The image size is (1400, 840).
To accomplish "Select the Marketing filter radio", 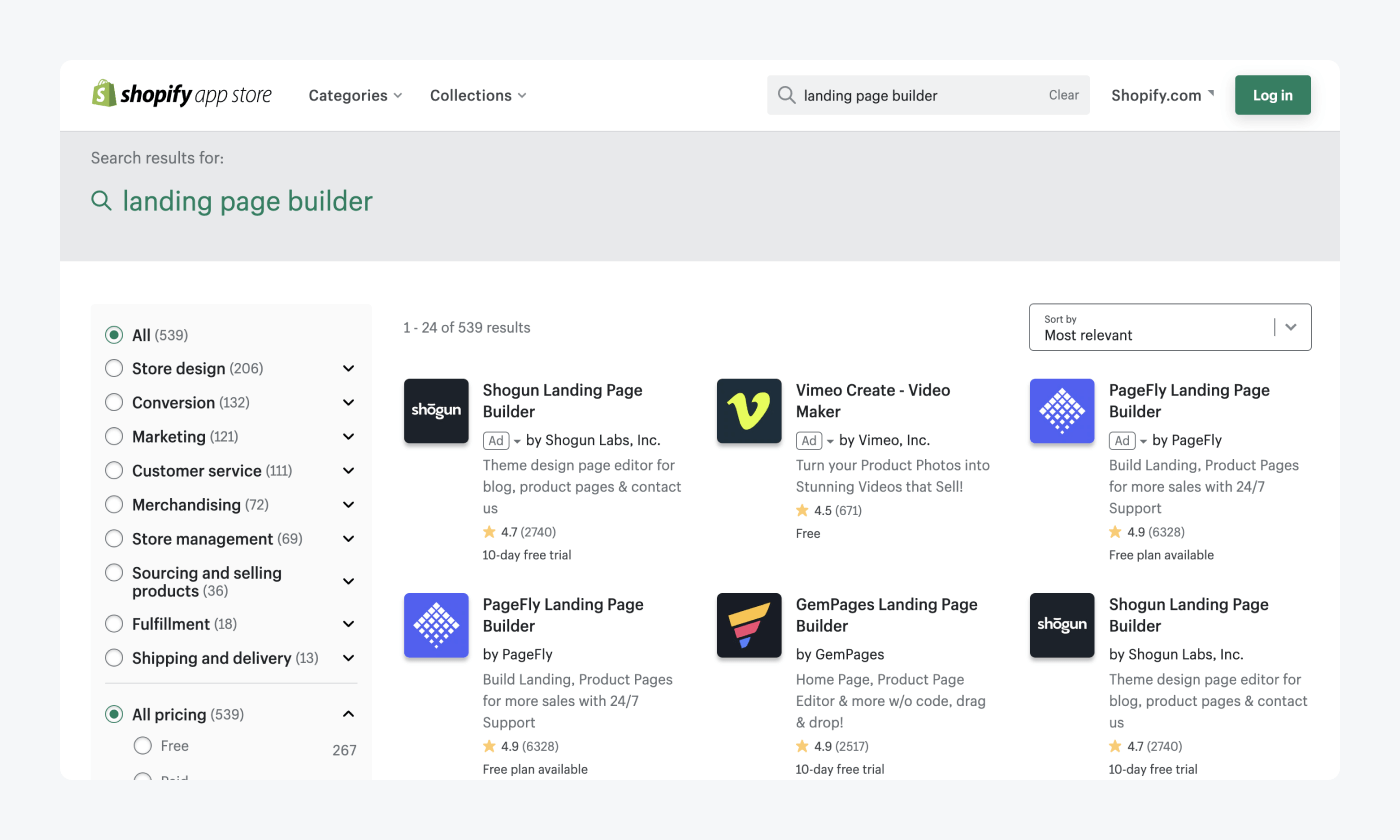I will point(114,437).
